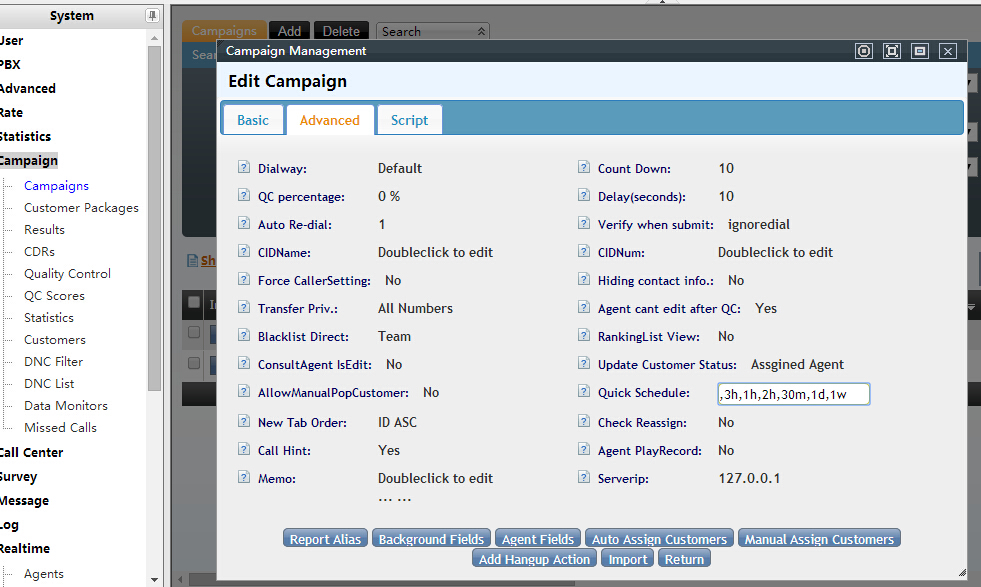Collapse the Campaign sidebar section
Viewport: 981px width, 587px height.
28,160
